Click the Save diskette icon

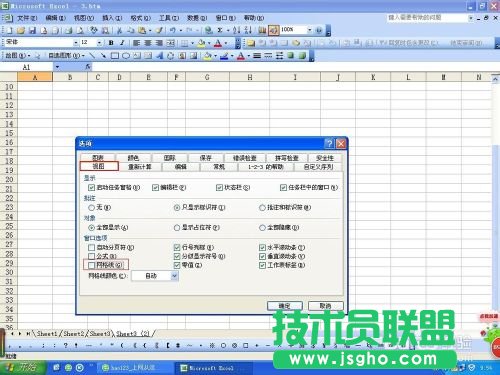click(x=32, y=30)
